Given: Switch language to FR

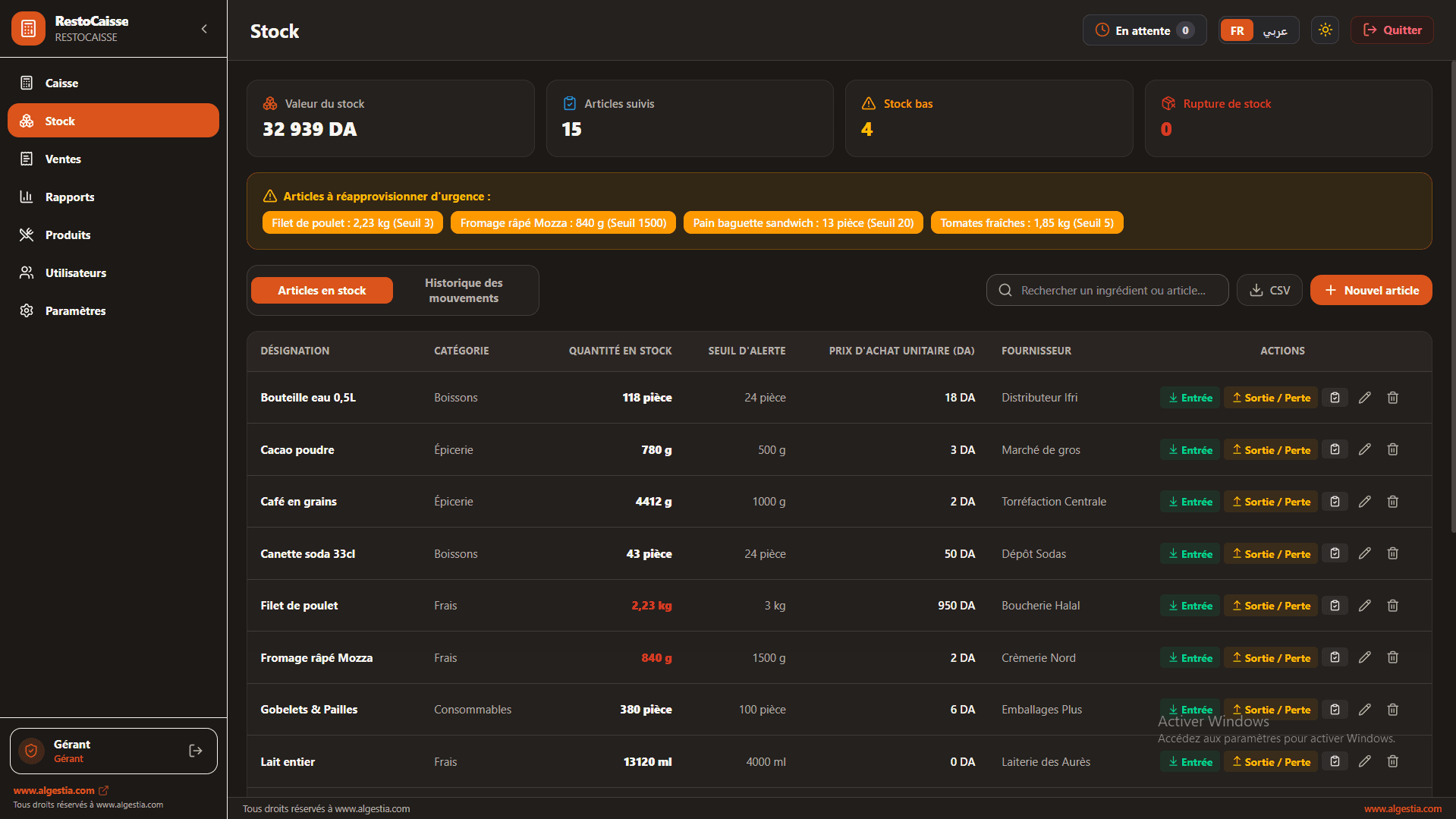Looking at the screenshot, I should pos(1237,30).
